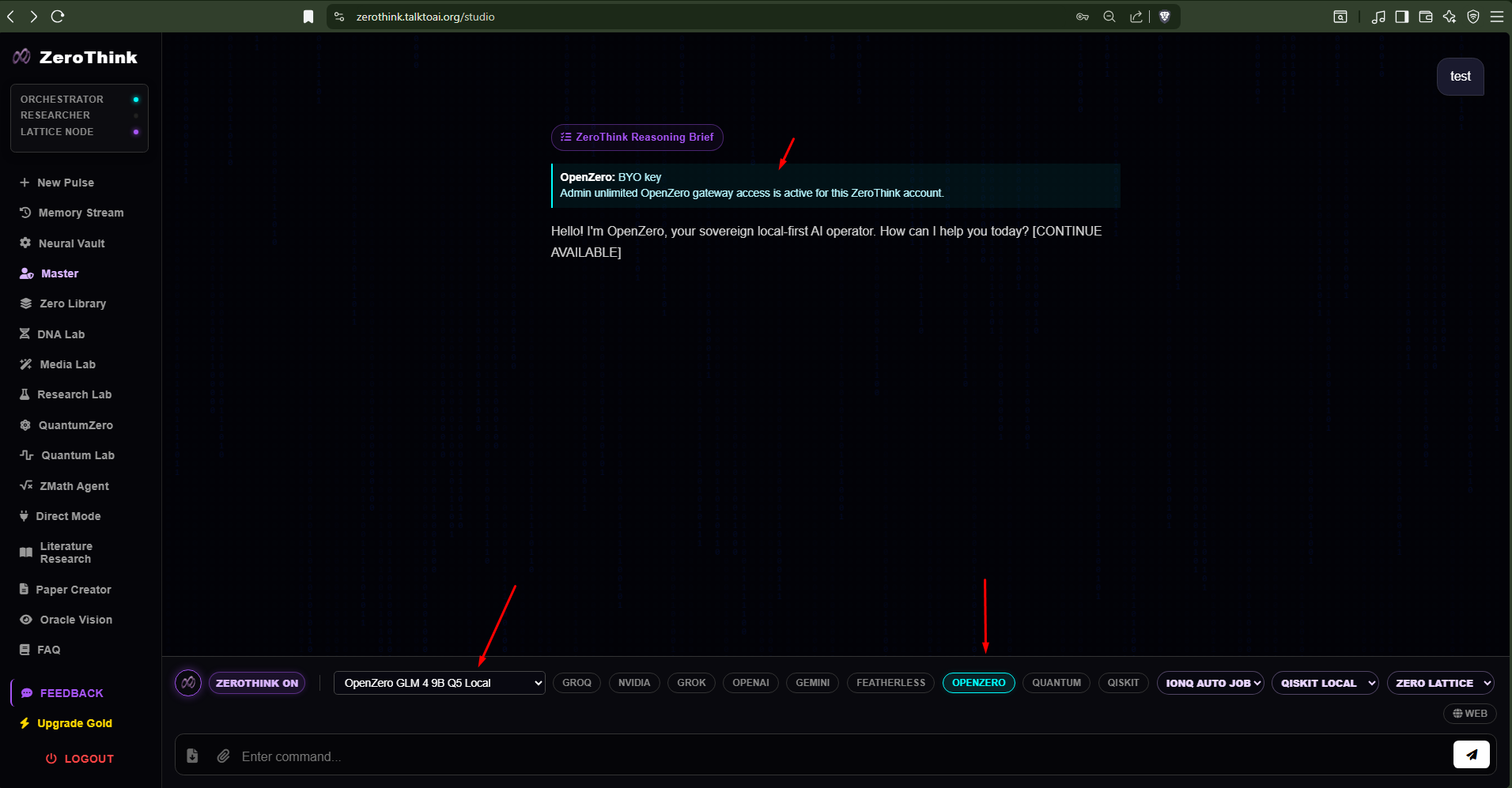The width and height of the screenshot is (1512, 788).
Task: Click the LOGOUT button
Action: pyautogui.click(x=80, y=759)
